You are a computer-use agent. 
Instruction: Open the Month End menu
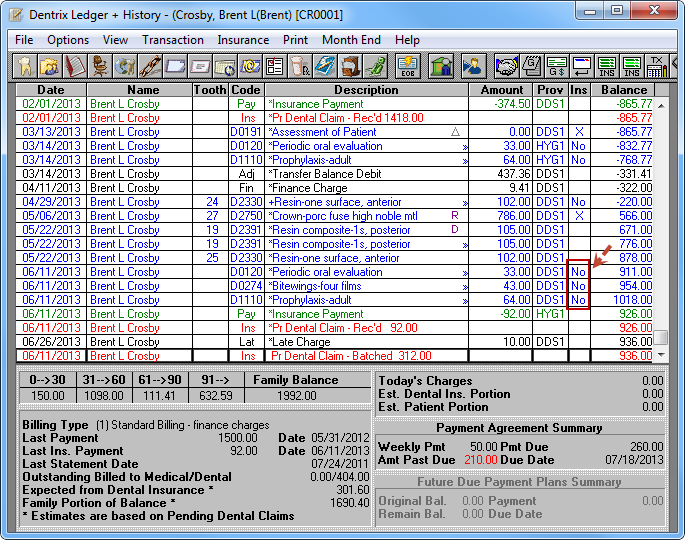coord(351,40)
